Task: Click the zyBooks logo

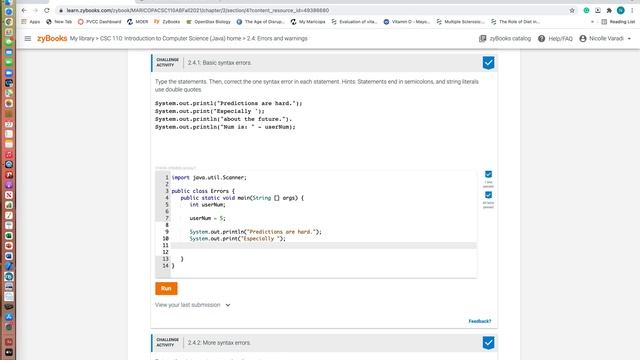Action: [52, 38]
